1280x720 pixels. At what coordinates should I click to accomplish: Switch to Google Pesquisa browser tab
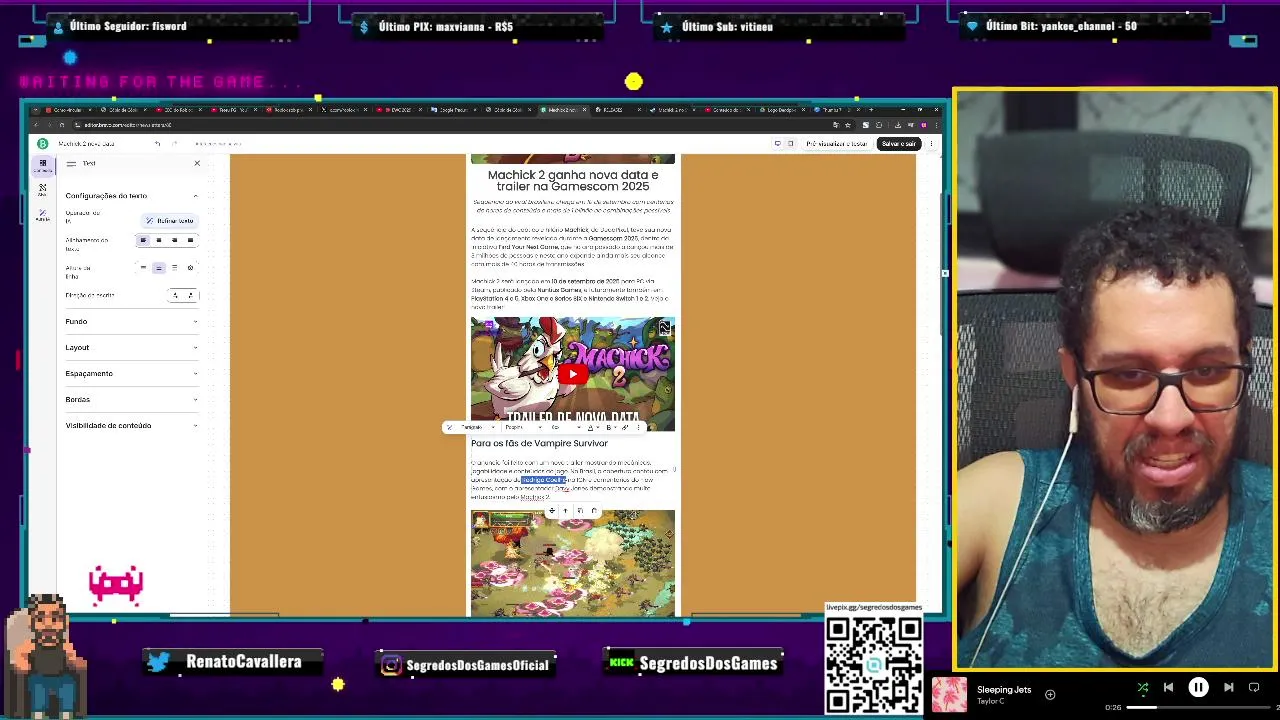coord(452,110)
